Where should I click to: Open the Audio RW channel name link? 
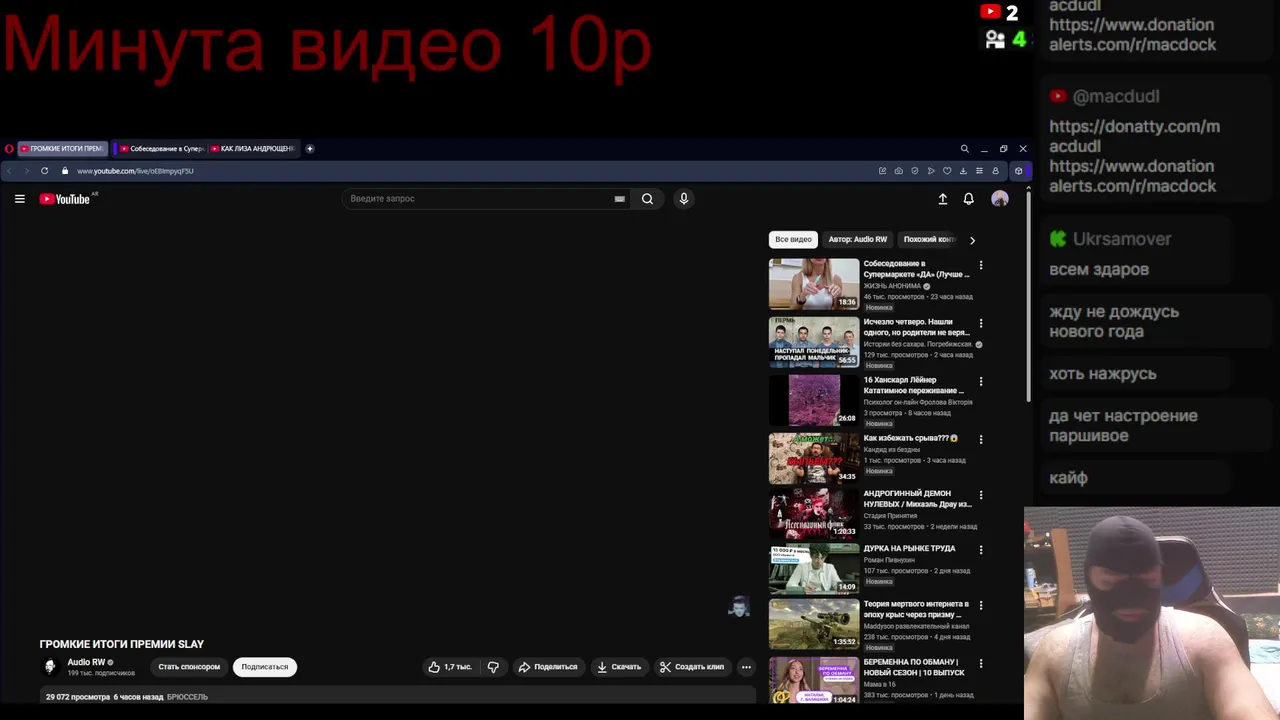click(86, 662)
